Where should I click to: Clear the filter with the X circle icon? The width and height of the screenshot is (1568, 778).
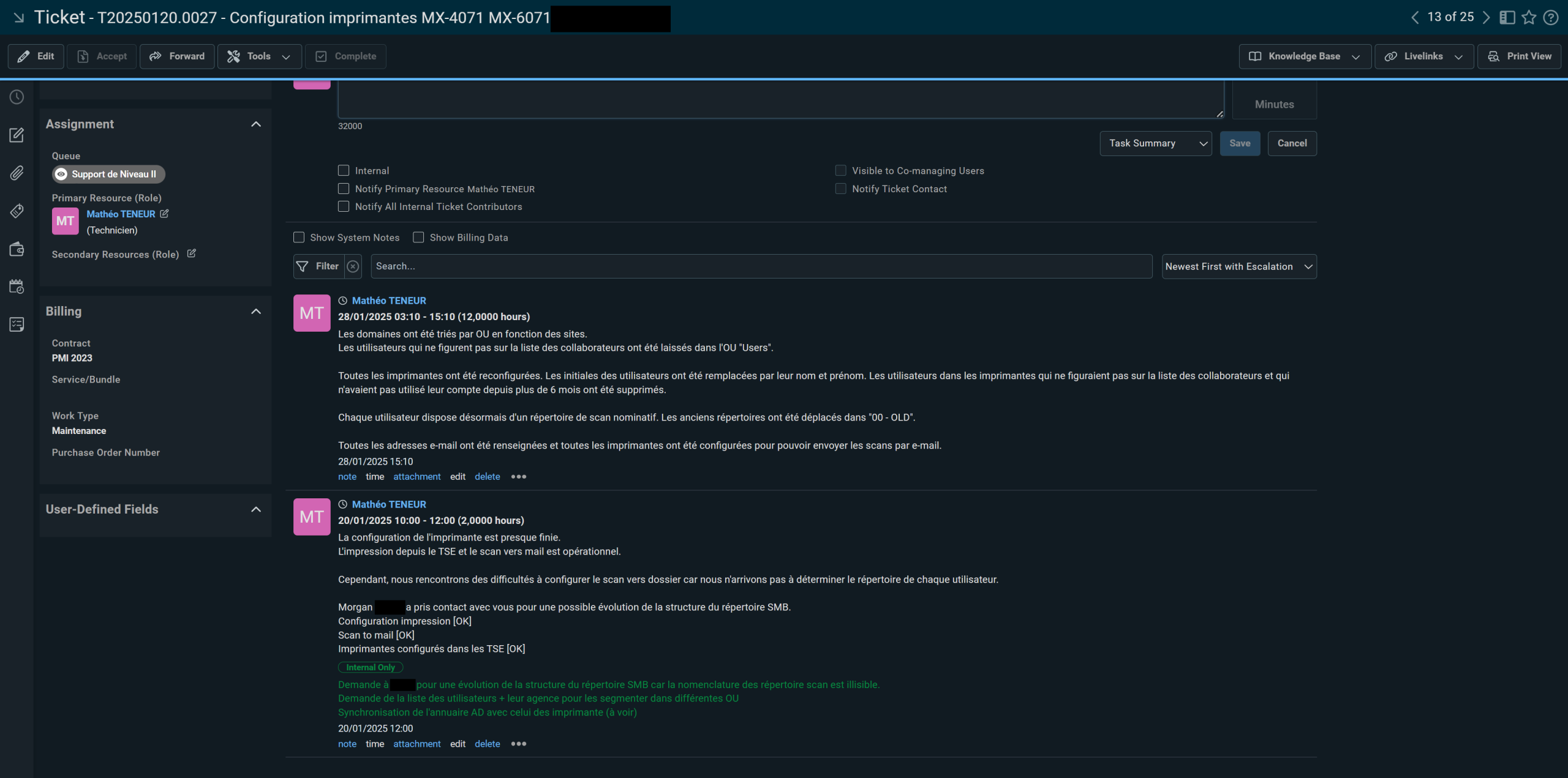click(353, 266)
